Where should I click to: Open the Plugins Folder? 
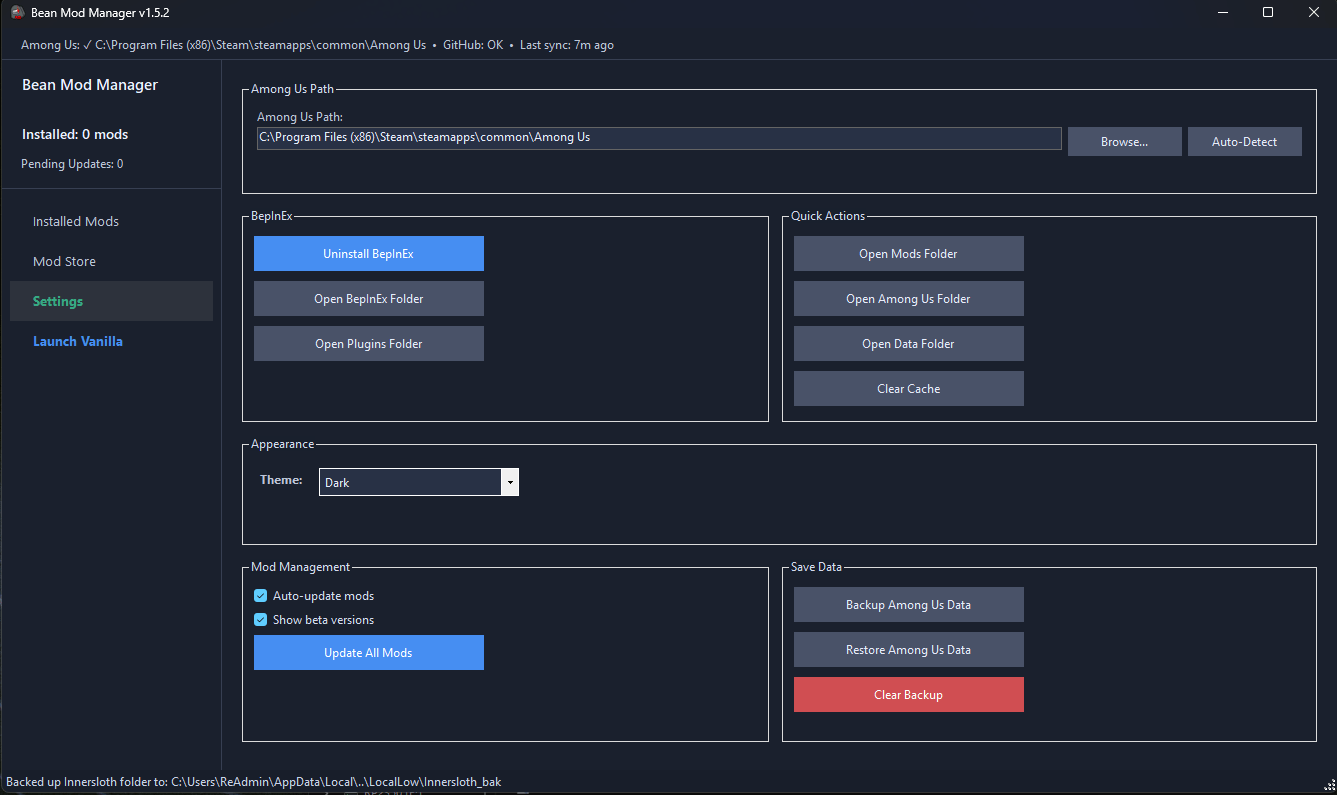[x=368, y=344]
